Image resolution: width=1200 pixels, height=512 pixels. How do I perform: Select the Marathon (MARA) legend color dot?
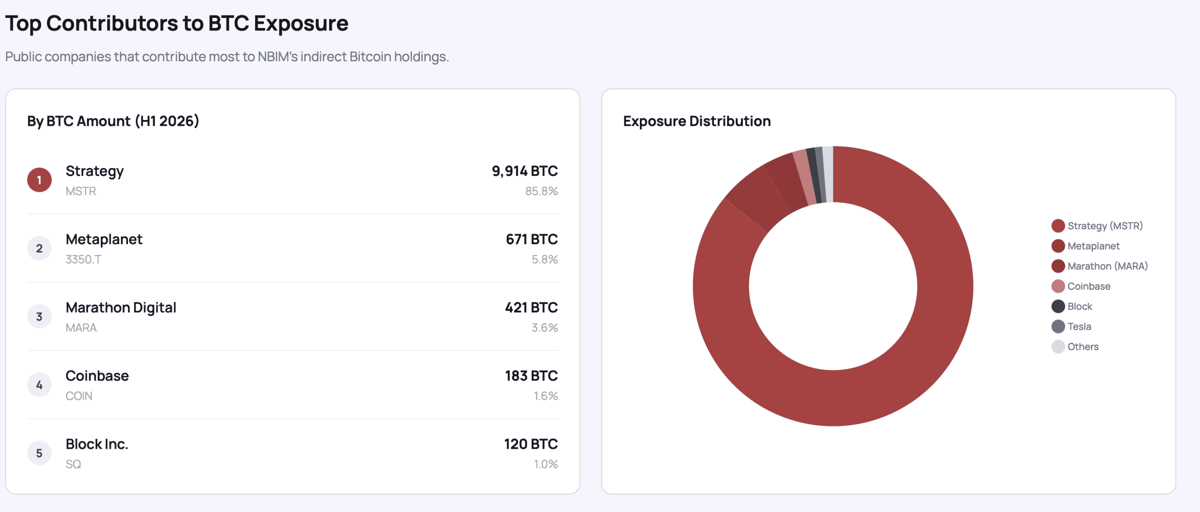(x=1058, y=266)
